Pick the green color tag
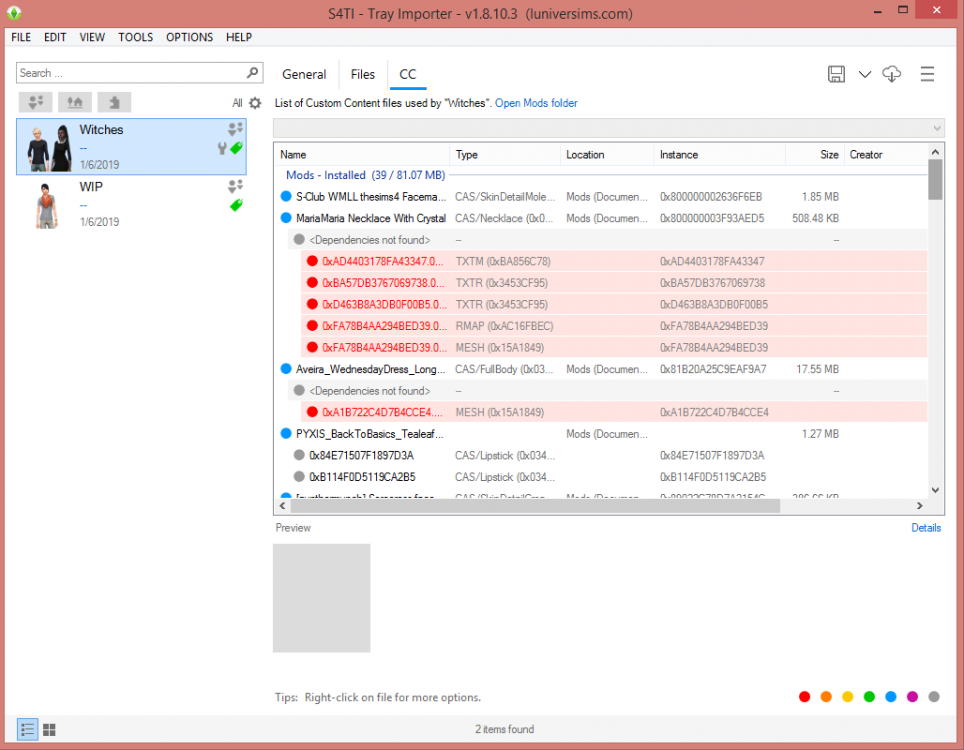The image size is (964, 750). (869, 697)
